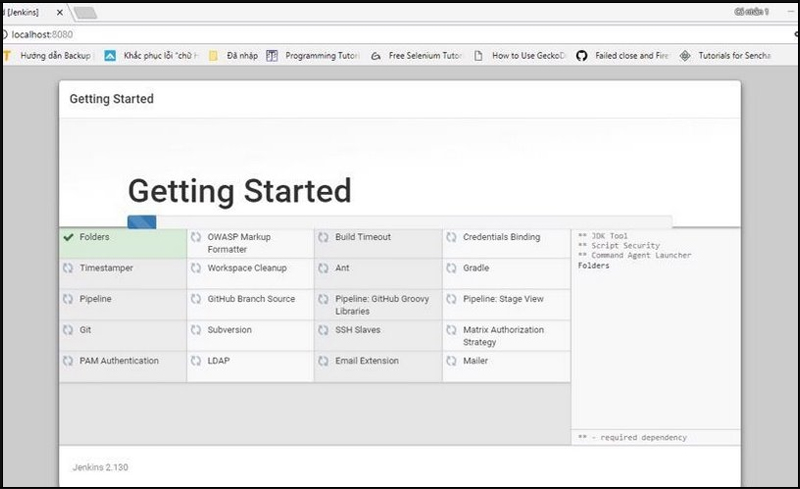Image resolution: width=800 pixels, height=489 pixels.
Task: Click the JDK Tool log line
Action: (x=603, y=236)
